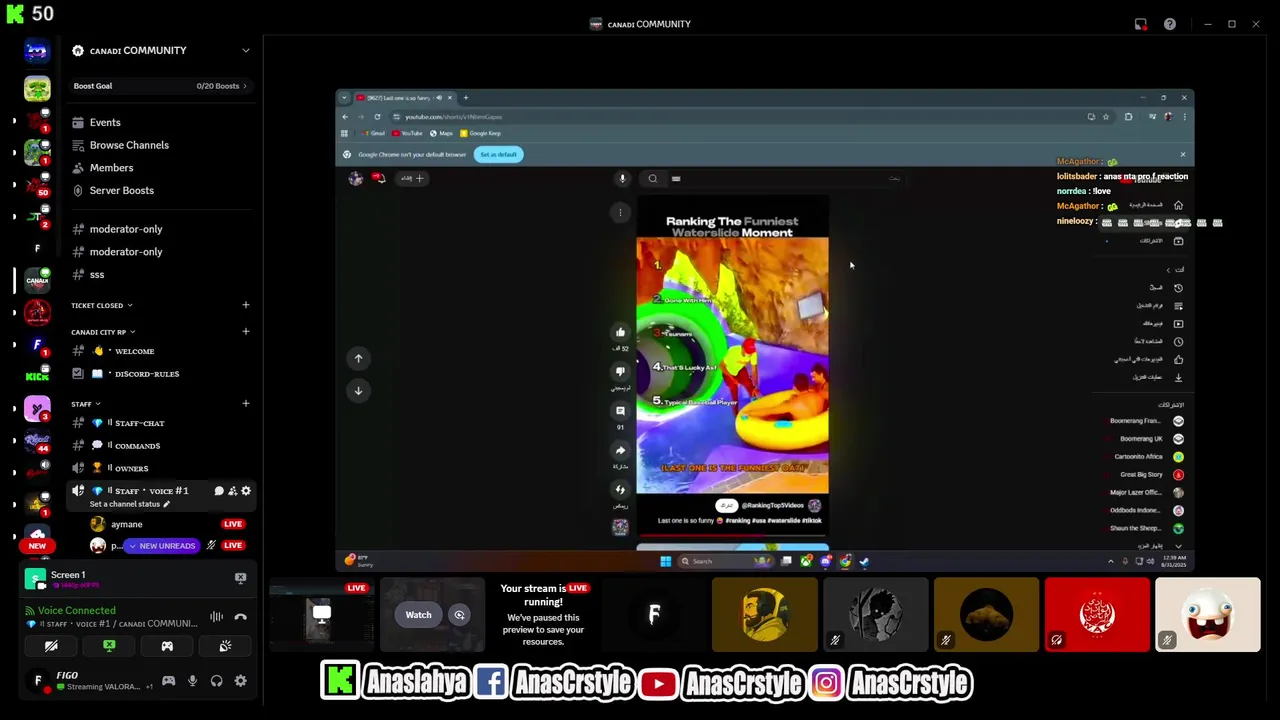1280x720 pixels.
Task: Click invite icon on STAFF VOICE #1
Action: (x=233, y=491)
